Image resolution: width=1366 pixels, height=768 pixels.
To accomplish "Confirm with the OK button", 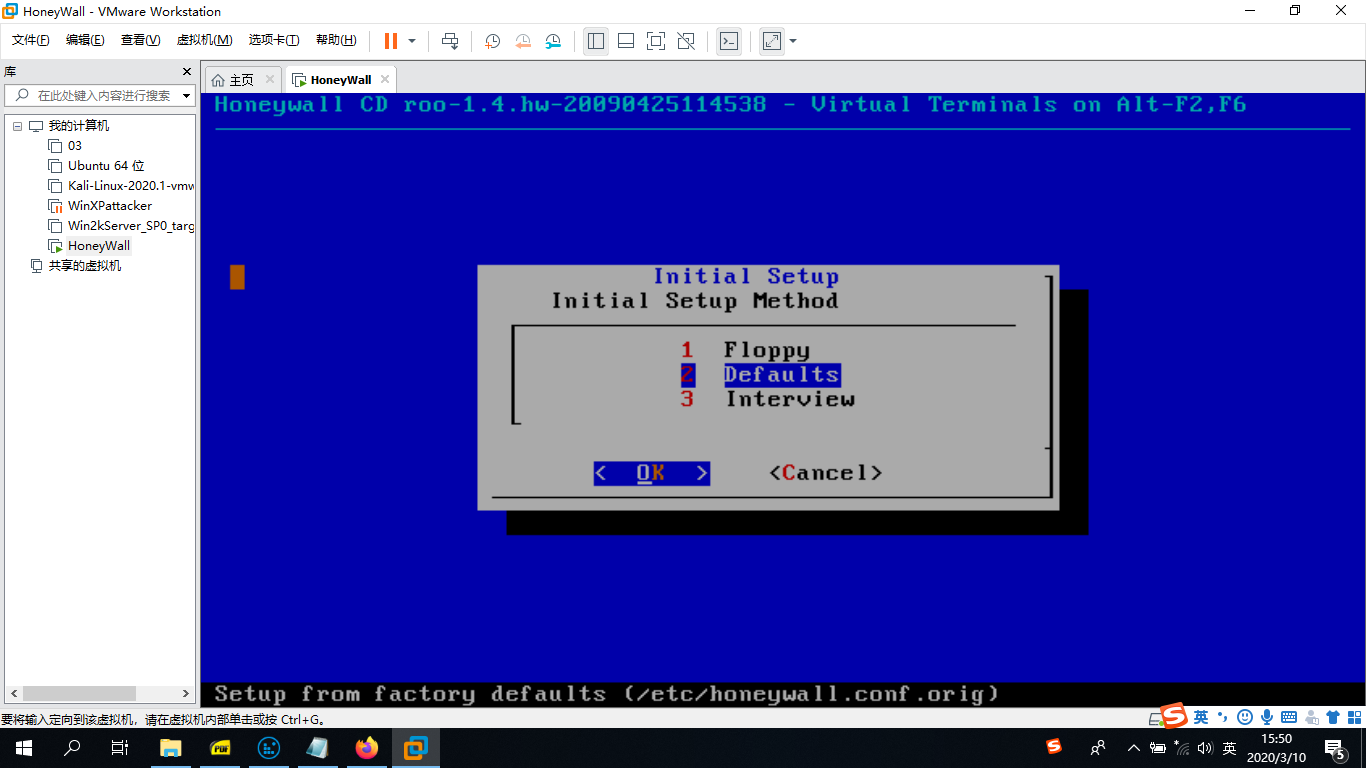I will [651, 473].
